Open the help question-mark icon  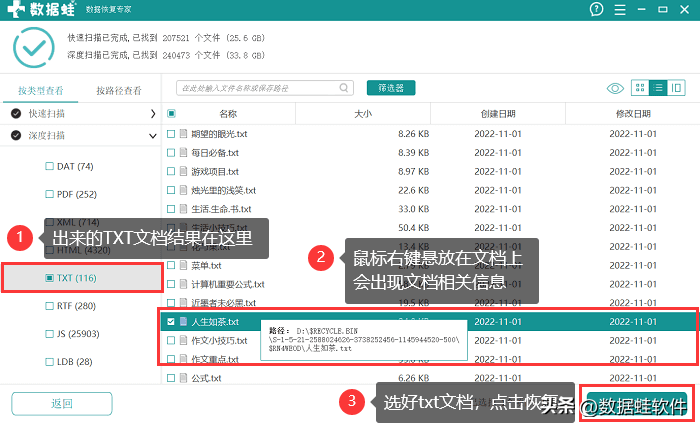pyautogui.click(x=597, y=9)
